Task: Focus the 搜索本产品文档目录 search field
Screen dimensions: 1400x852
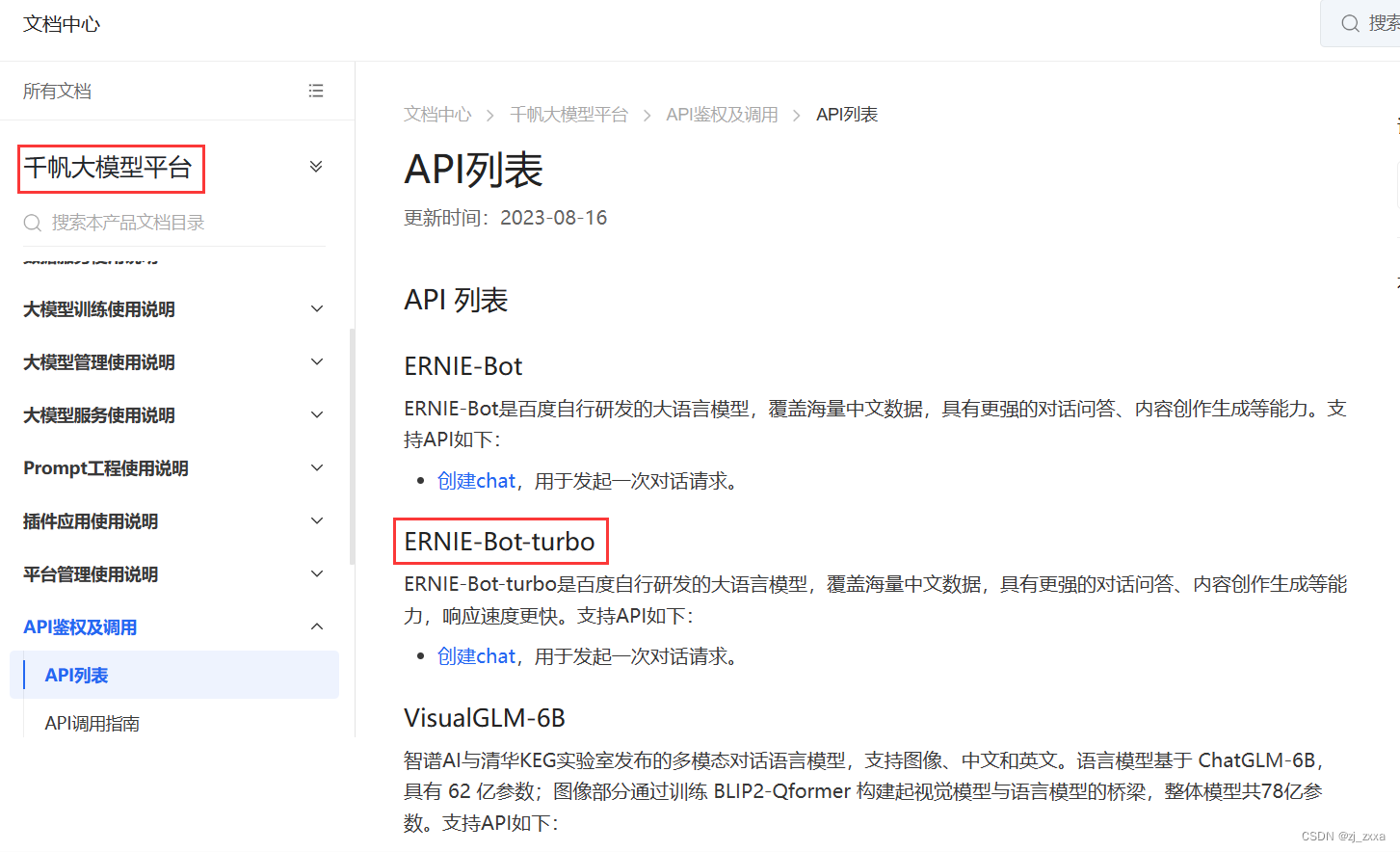Action: point(174,223)
